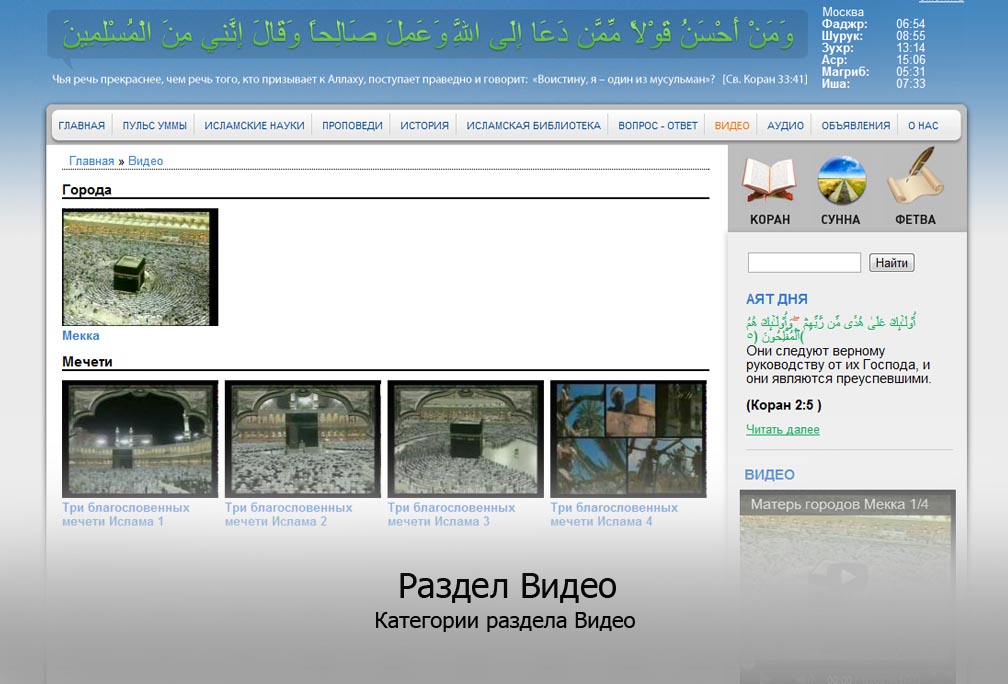Screen dimensions: 1008x684
Task: Open thumbnail for Три благословенных мечети Ислама 1
Action: pos(140,438)
